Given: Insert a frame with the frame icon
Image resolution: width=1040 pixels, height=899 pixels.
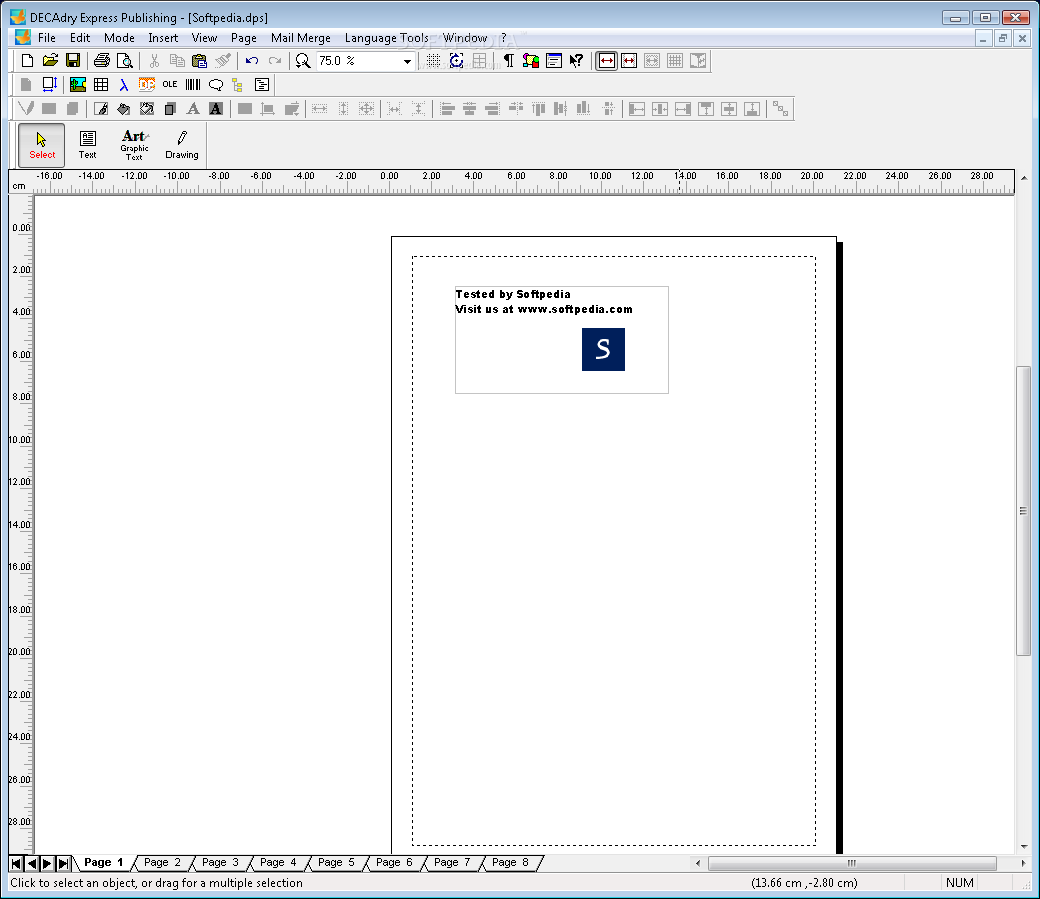Looking at the screenshot, I should coord(50,85).
